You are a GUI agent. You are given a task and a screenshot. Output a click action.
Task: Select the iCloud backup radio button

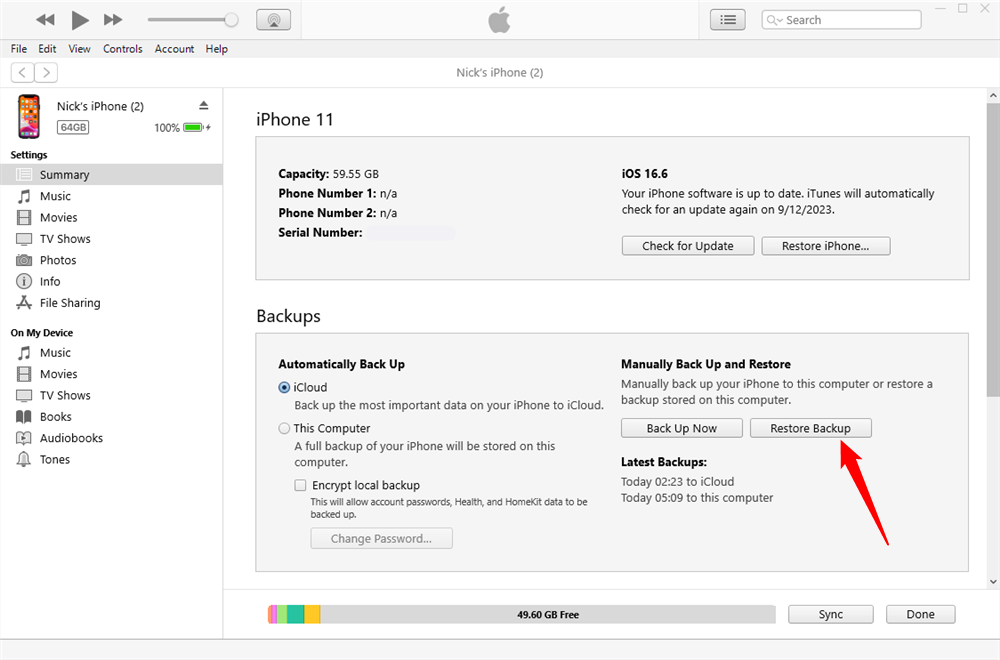285,388
